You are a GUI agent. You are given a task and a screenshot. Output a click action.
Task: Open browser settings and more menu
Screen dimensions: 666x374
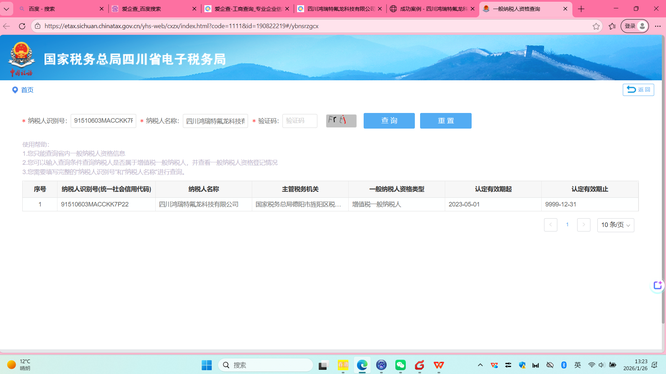(658, 26)
